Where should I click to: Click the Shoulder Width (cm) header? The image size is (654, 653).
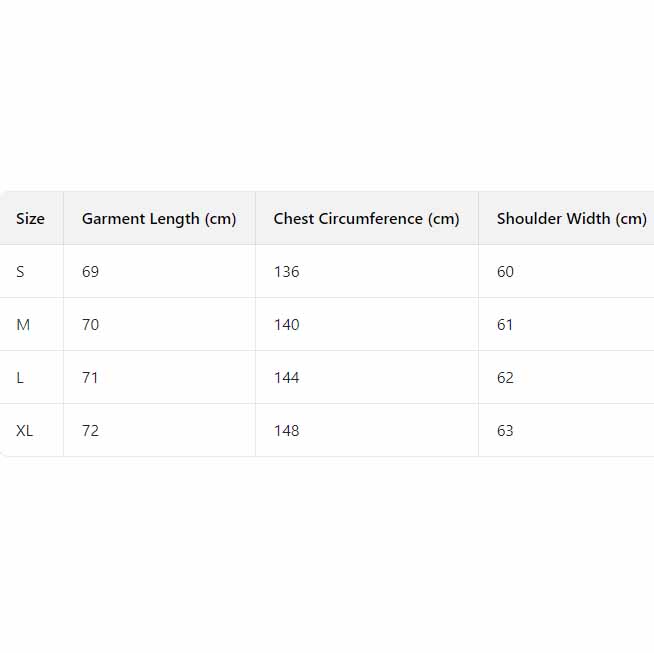pyautogui.click(x=571, y=219)
